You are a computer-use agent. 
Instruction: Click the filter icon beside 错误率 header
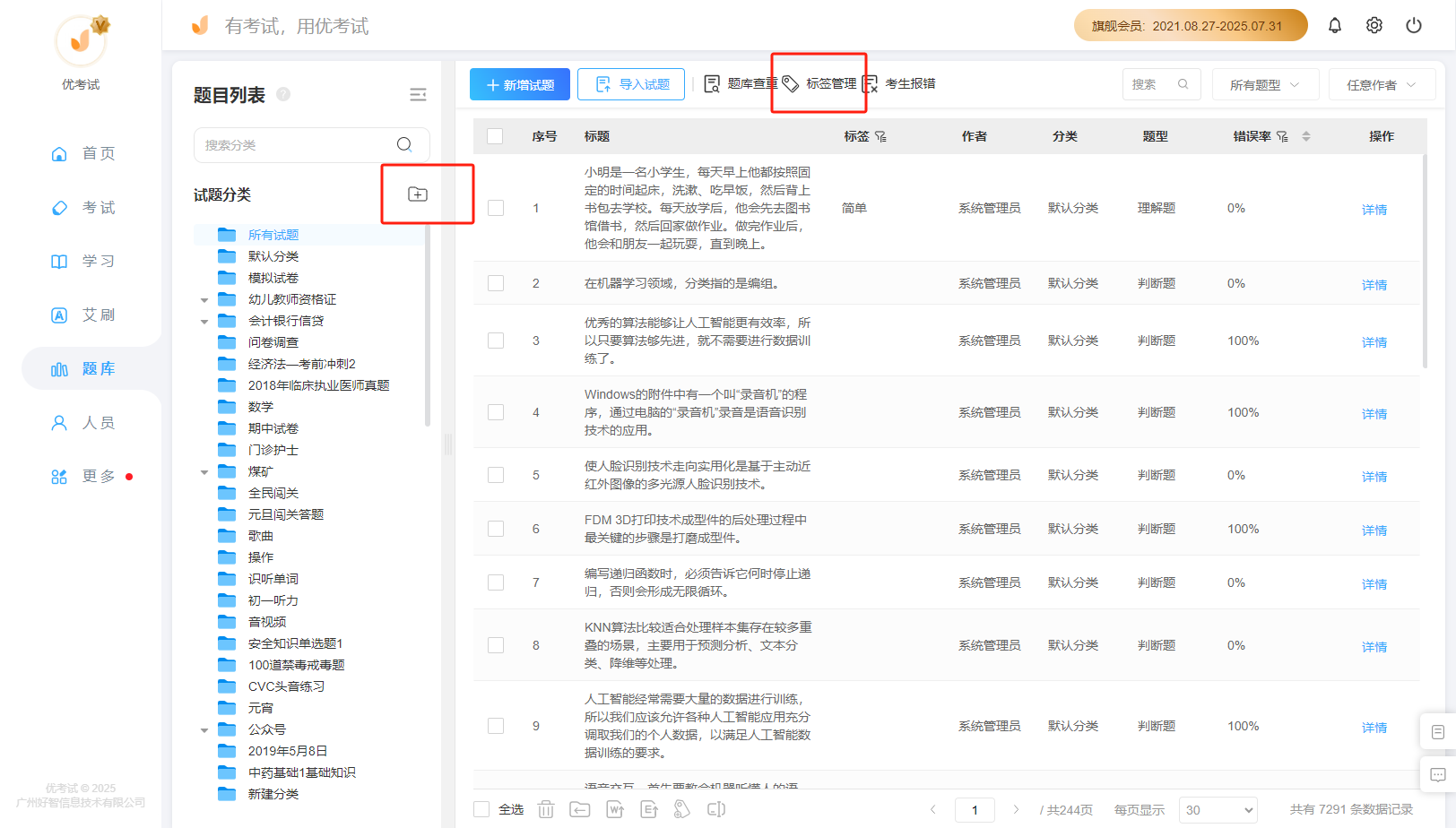click(x=1282, y=136)
